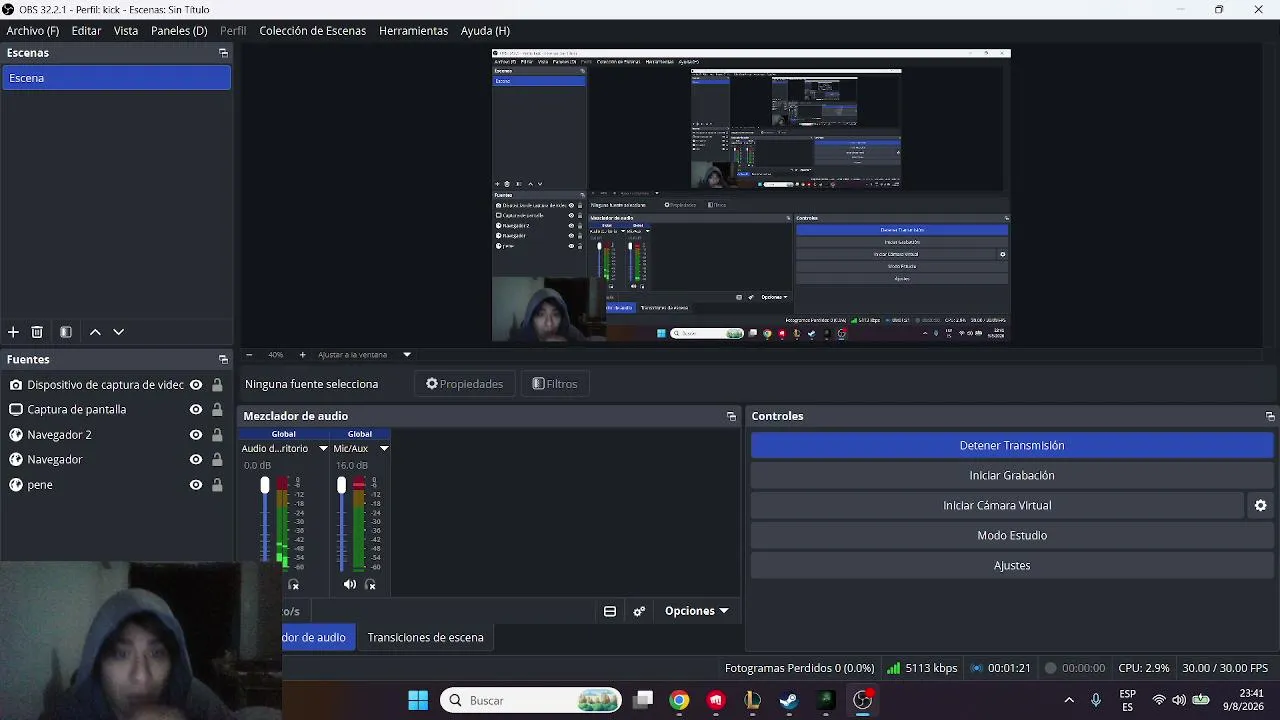Toggle lock on Captura de pantalla
The width and height of the screenshot is (1280, 720).
217,410
